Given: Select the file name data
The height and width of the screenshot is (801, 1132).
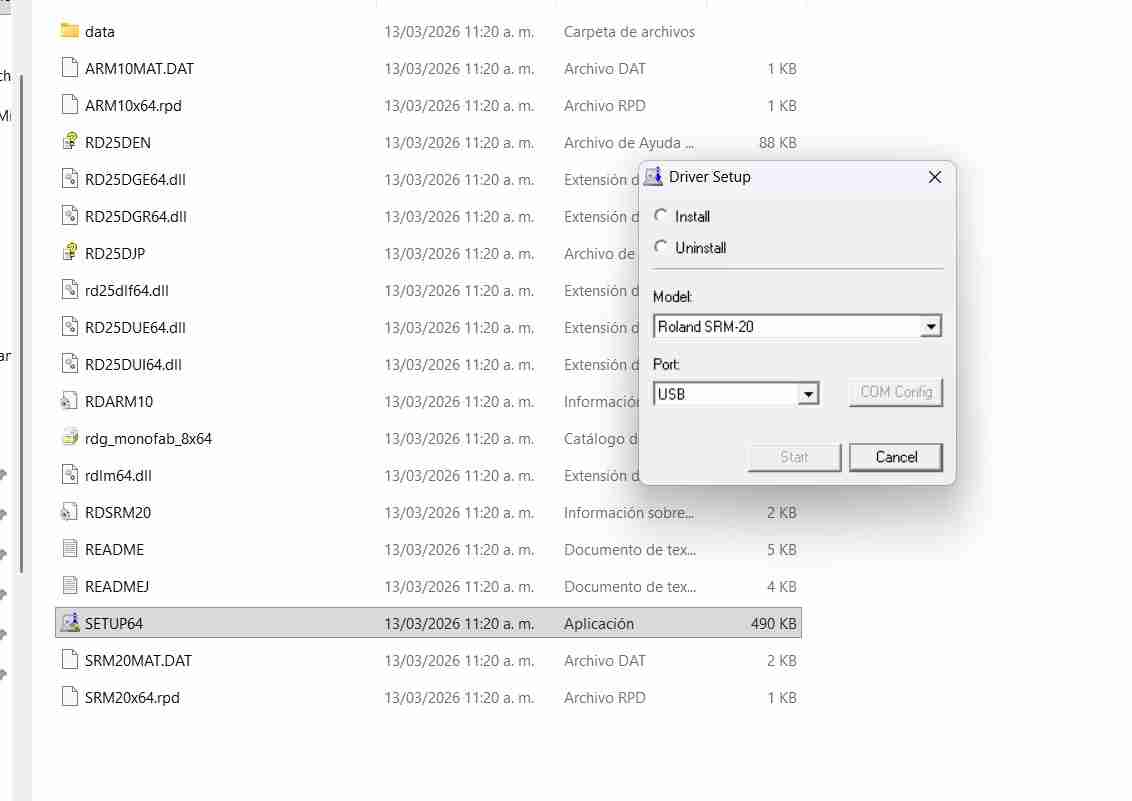Looking at the screenshot, I should 100,32.
